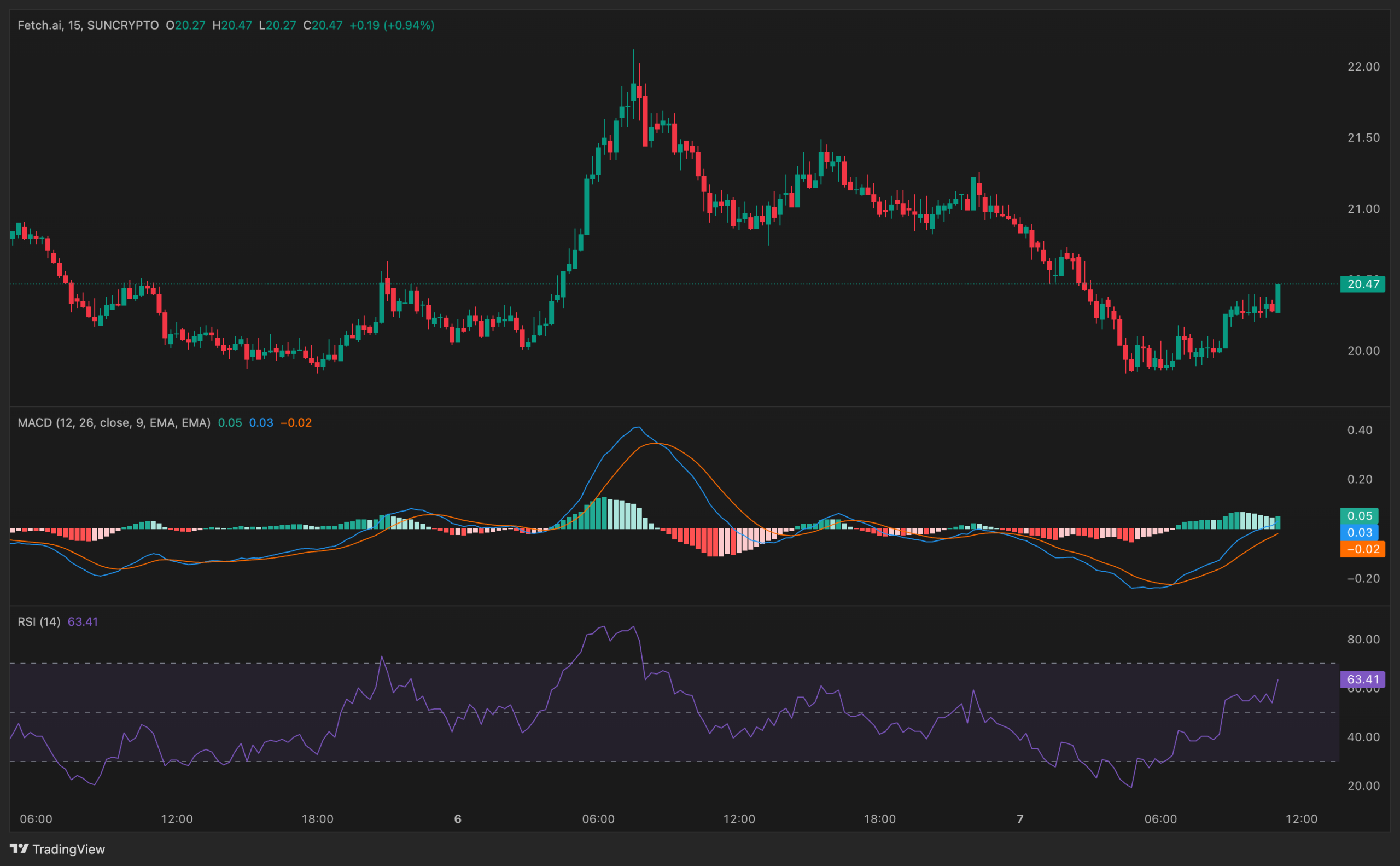Click the Fetch.ai symbol name
1400x866 pixels.
42,25
